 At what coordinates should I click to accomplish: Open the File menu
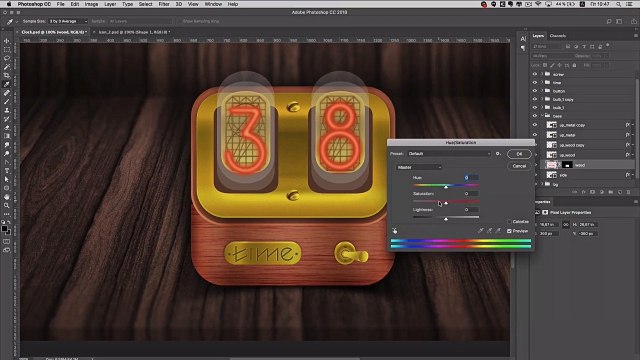pyautogui.click(x=60, y=4)
